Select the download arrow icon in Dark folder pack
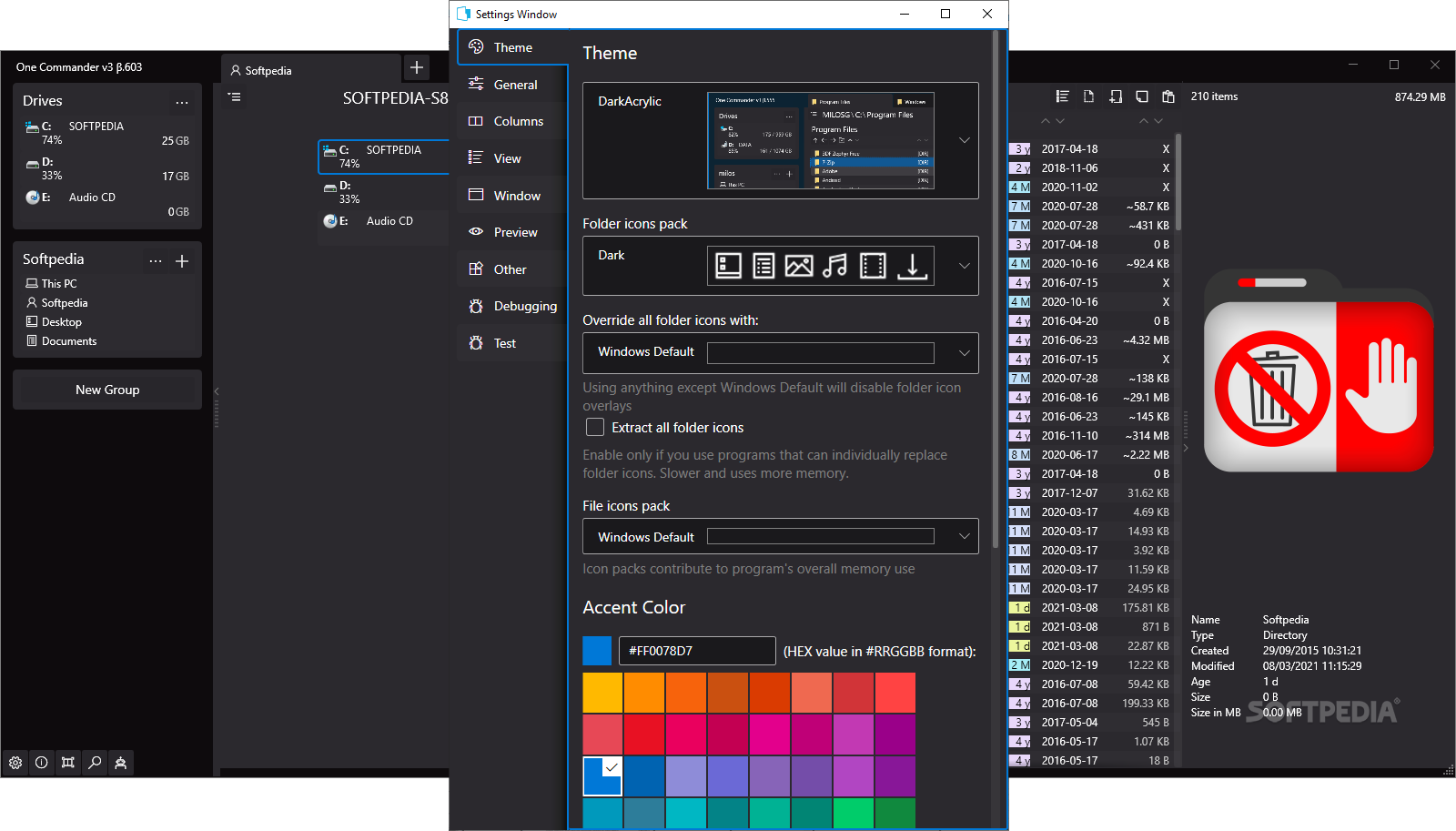The height and width of the screenshot is (831, 1456). [x=912, y=266]
